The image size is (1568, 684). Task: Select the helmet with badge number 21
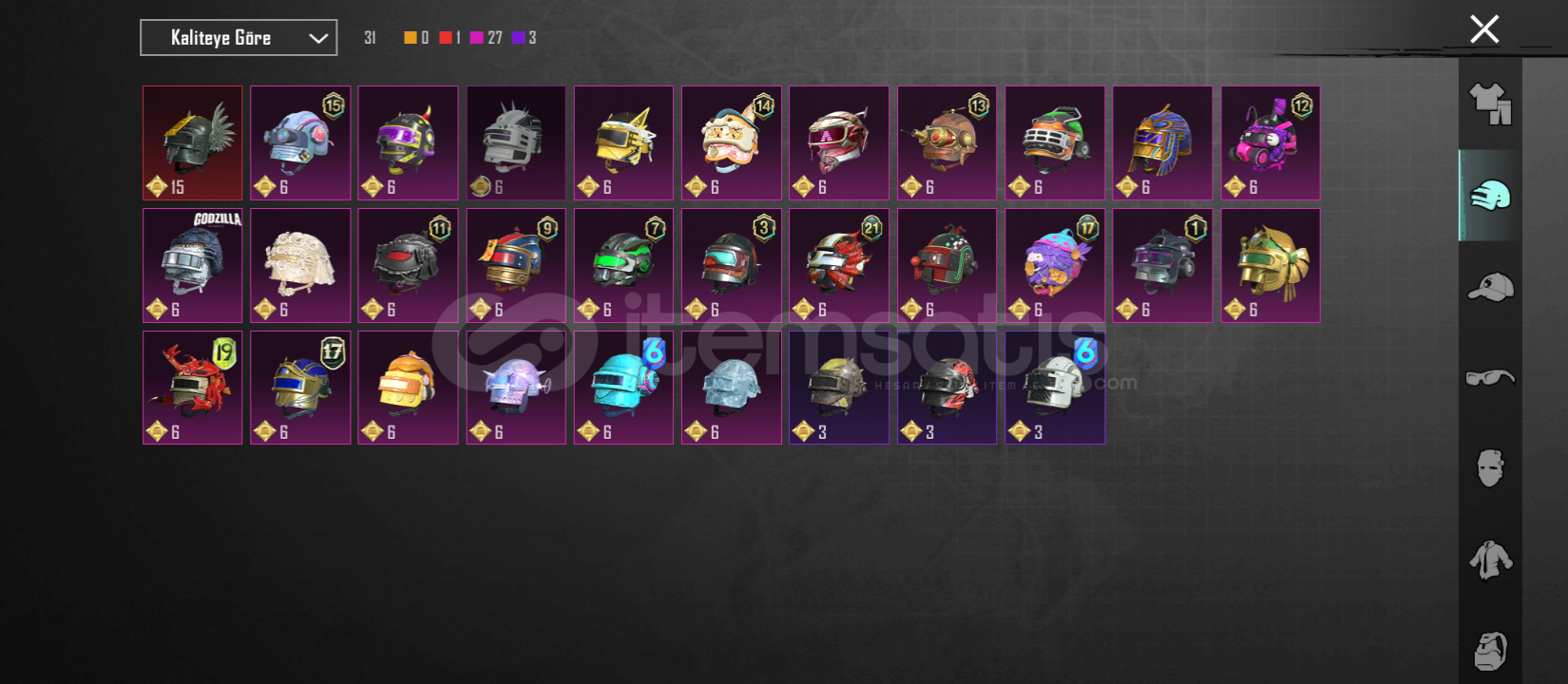pyautogui.click(x=839, y=266)
